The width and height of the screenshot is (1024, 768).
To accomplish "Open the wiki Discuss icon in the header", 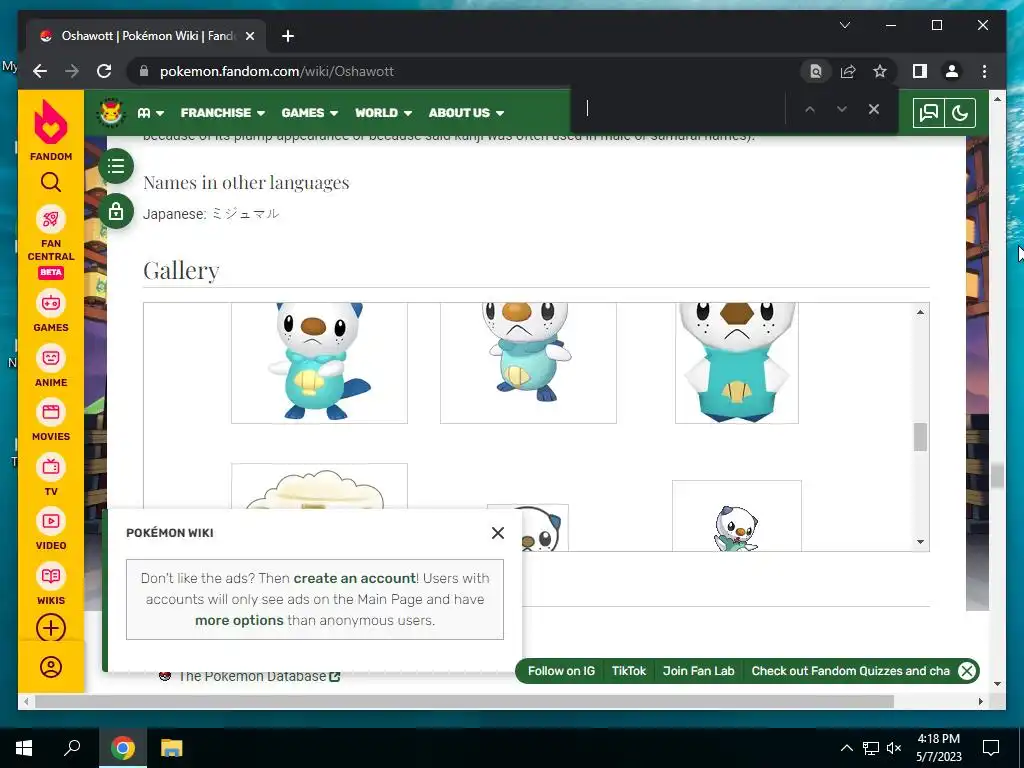I will (929, 113).
